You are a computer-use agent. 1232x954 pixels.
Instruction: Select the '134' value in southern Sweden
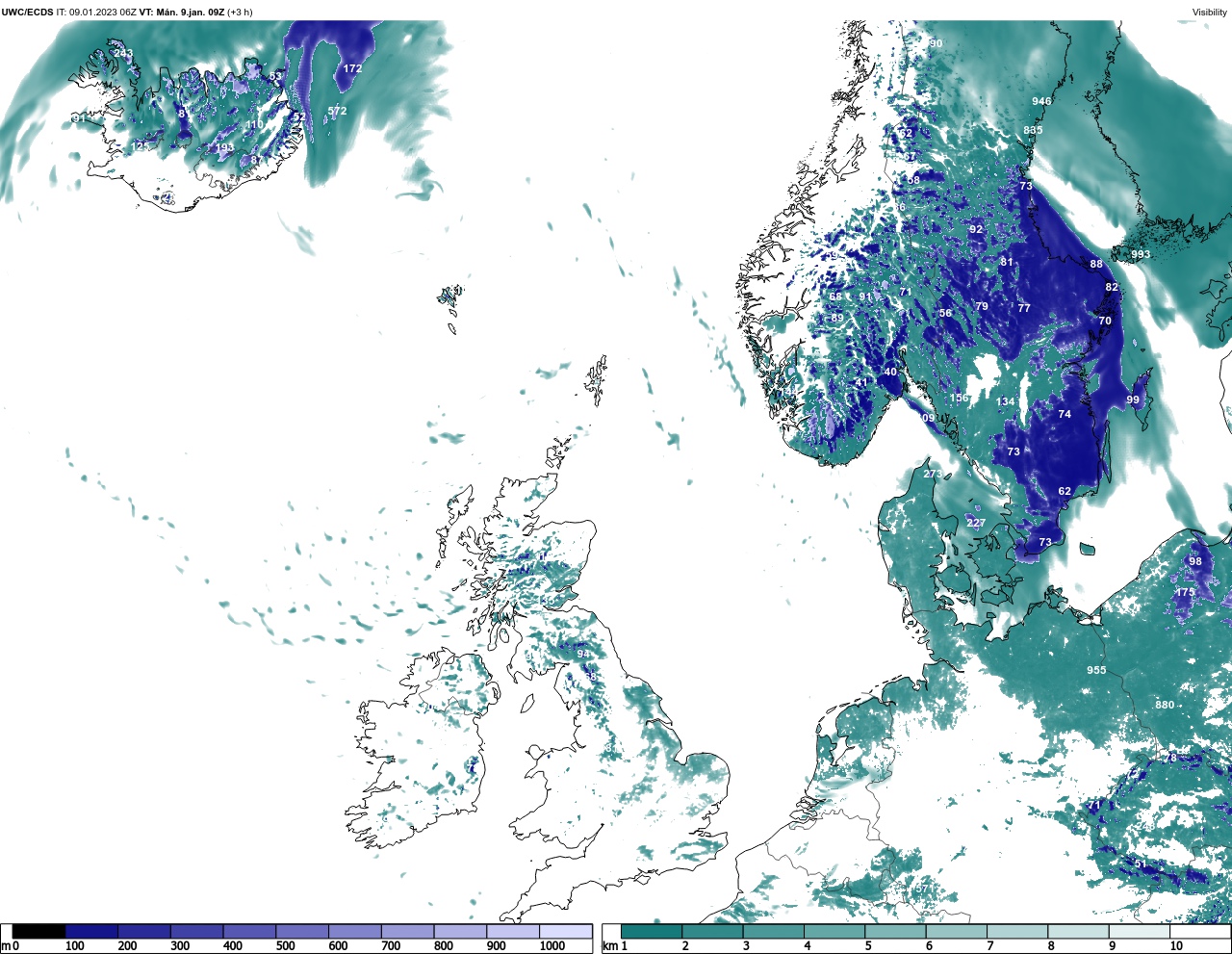[x=1005, y=402]
